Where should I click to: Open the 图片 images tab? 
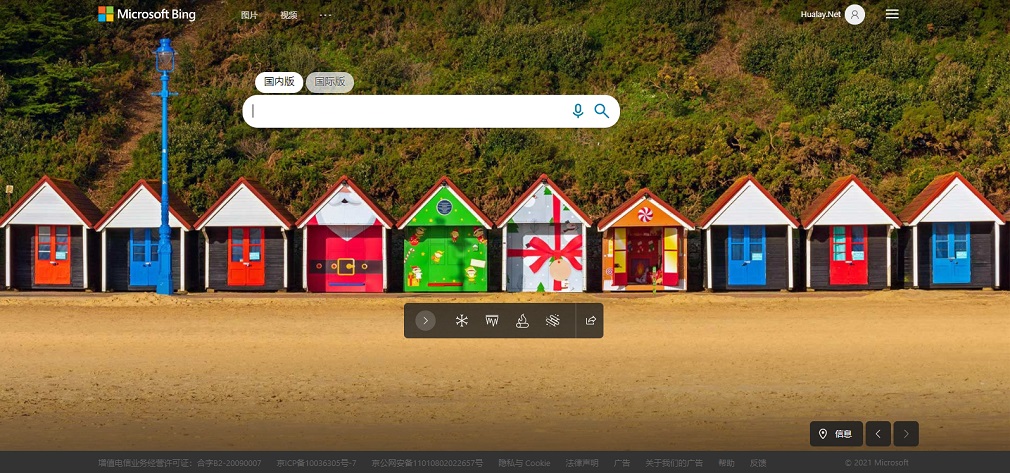pyautogui.click(x=249, y=15)
